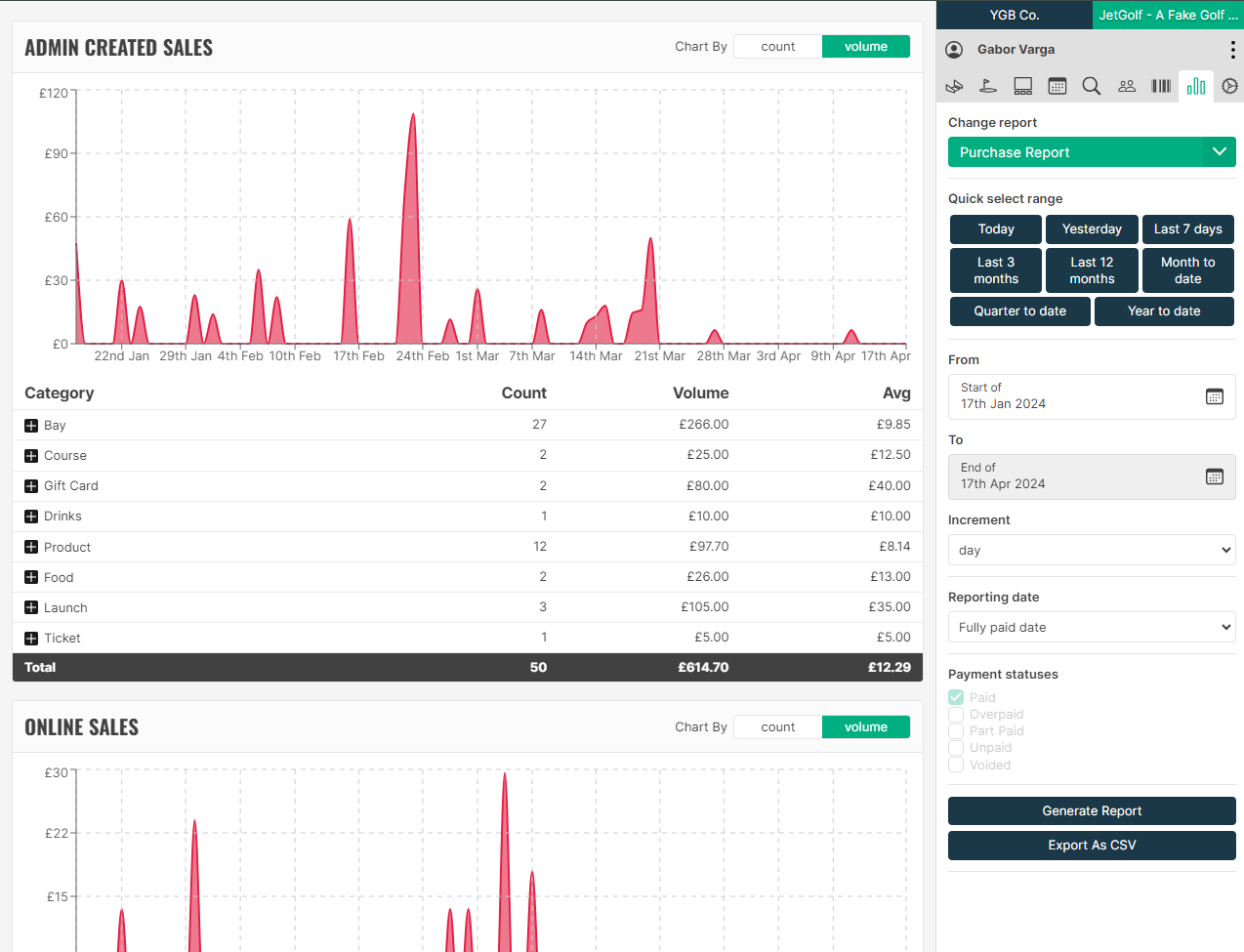Click the Bay volume £266.00 cell
The height and width of the screenshot is (952, 1244).
click(704, 425)
